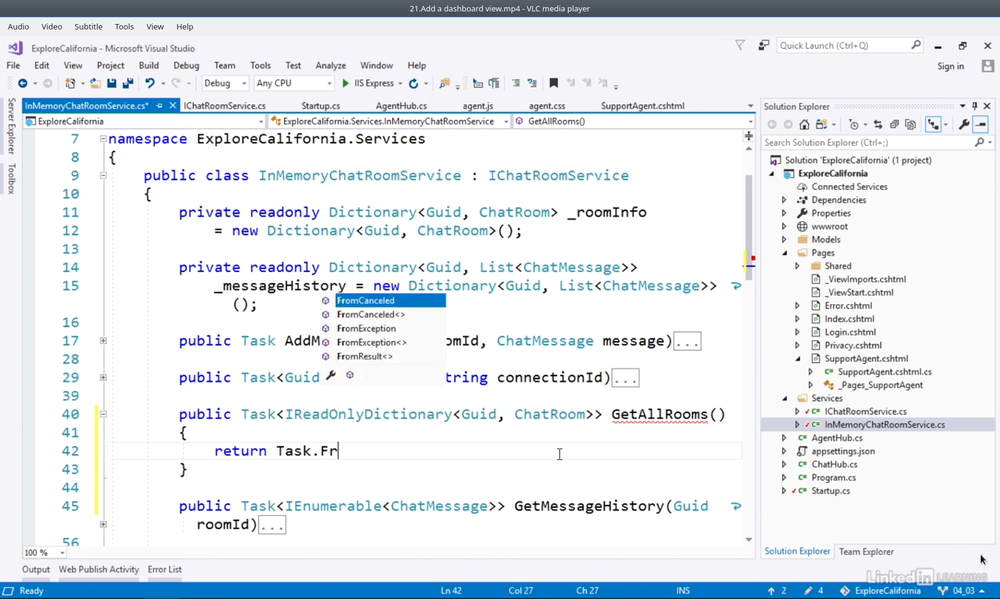Screen dimensions: 1000x599
Task: Open the Error List panel
Action: pos(165,569)
